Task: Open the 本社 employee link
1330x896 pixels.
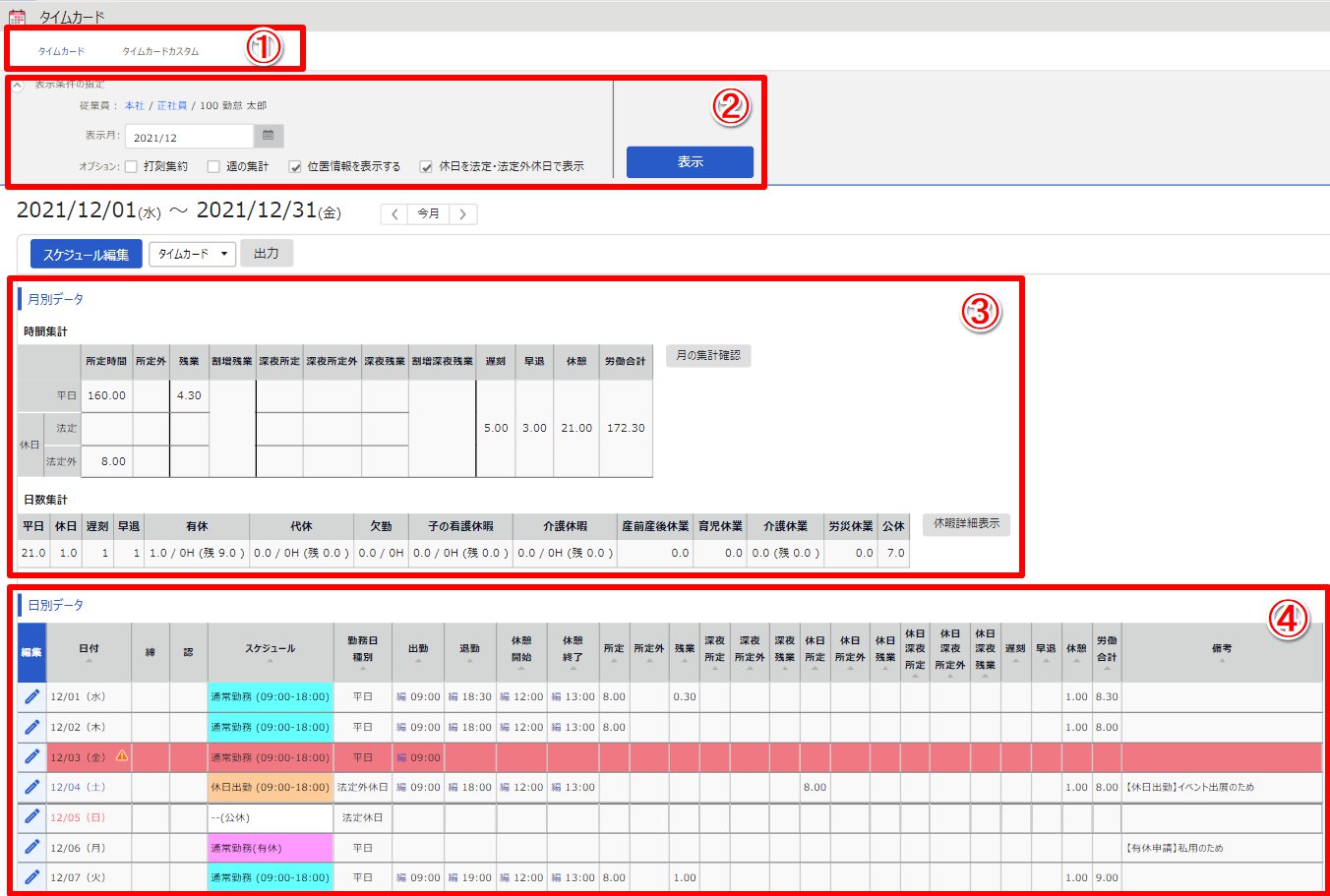Action: 134,105
